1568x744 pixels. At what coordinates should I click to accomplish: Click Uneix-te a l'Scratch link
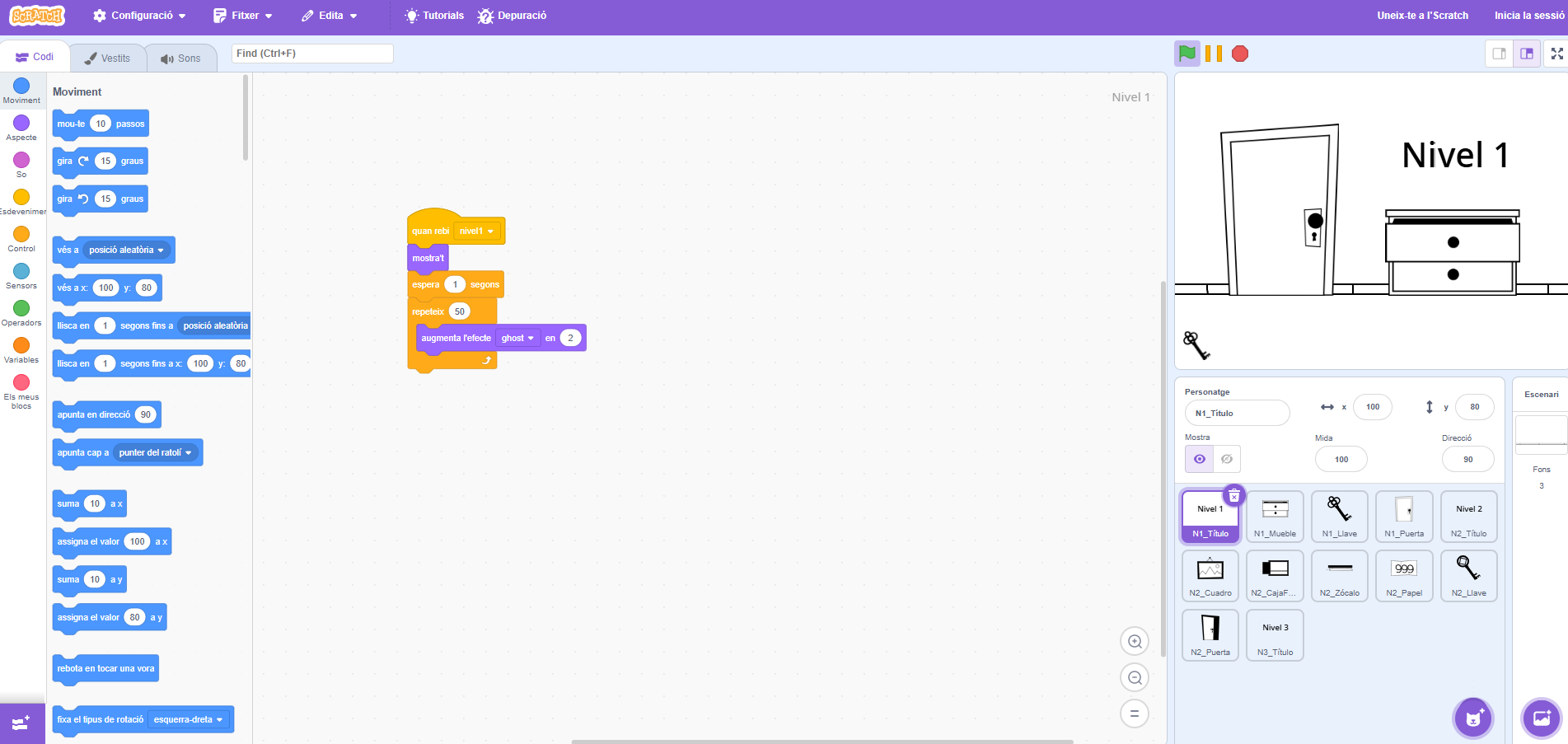[1422, 16]
